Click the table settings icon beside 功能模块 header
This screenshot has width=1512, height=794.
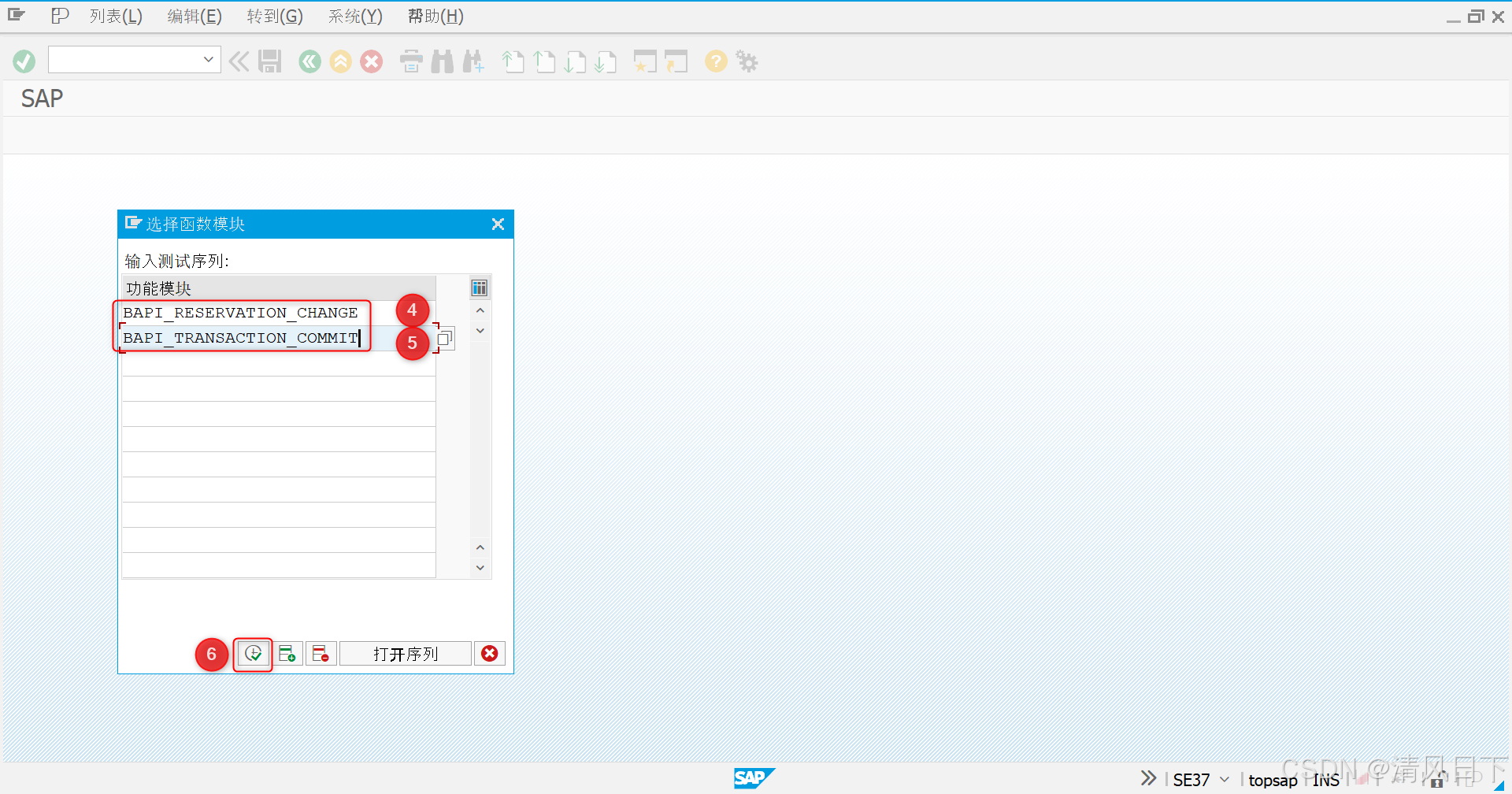(480, 288)
